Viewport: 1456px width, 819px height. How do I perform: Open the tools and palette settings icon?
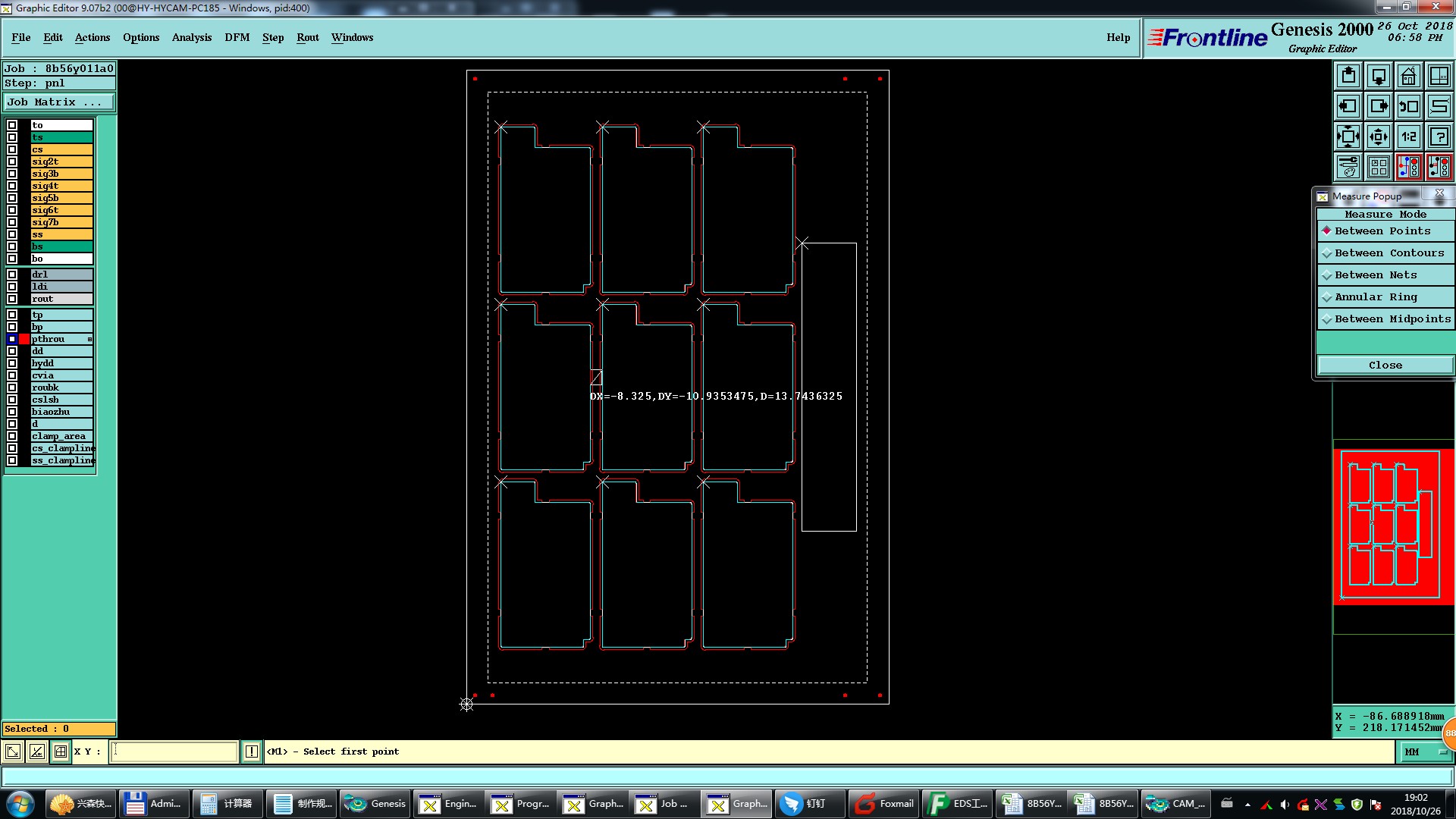click(x=1348, y=167)
